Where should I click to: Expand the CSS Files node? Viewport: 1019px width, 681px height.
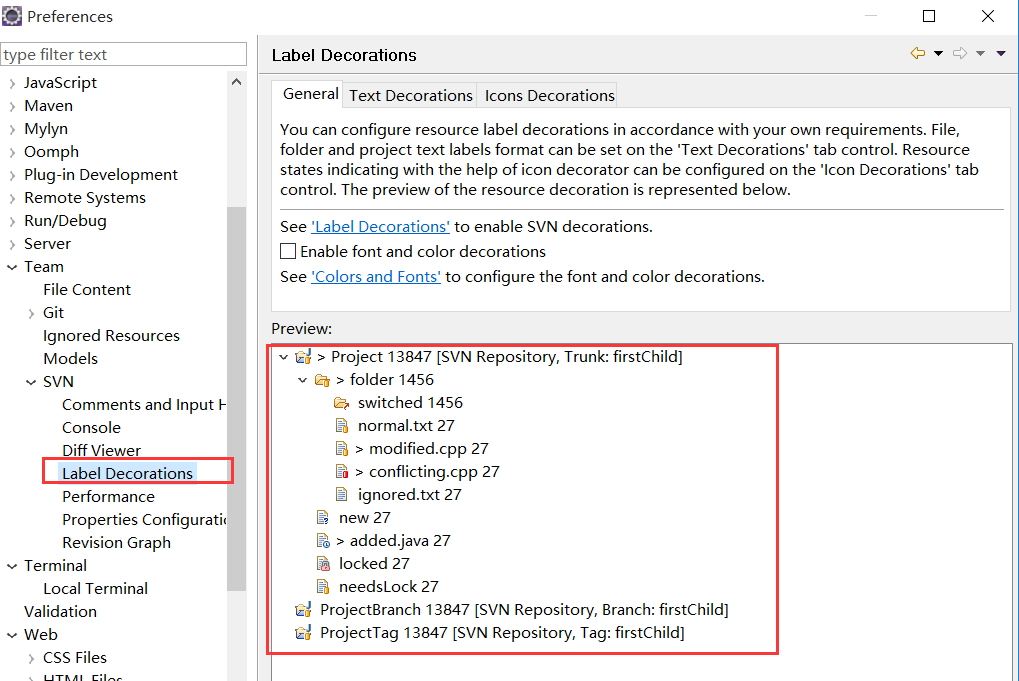pyautogui.click(x=31, y=658)
